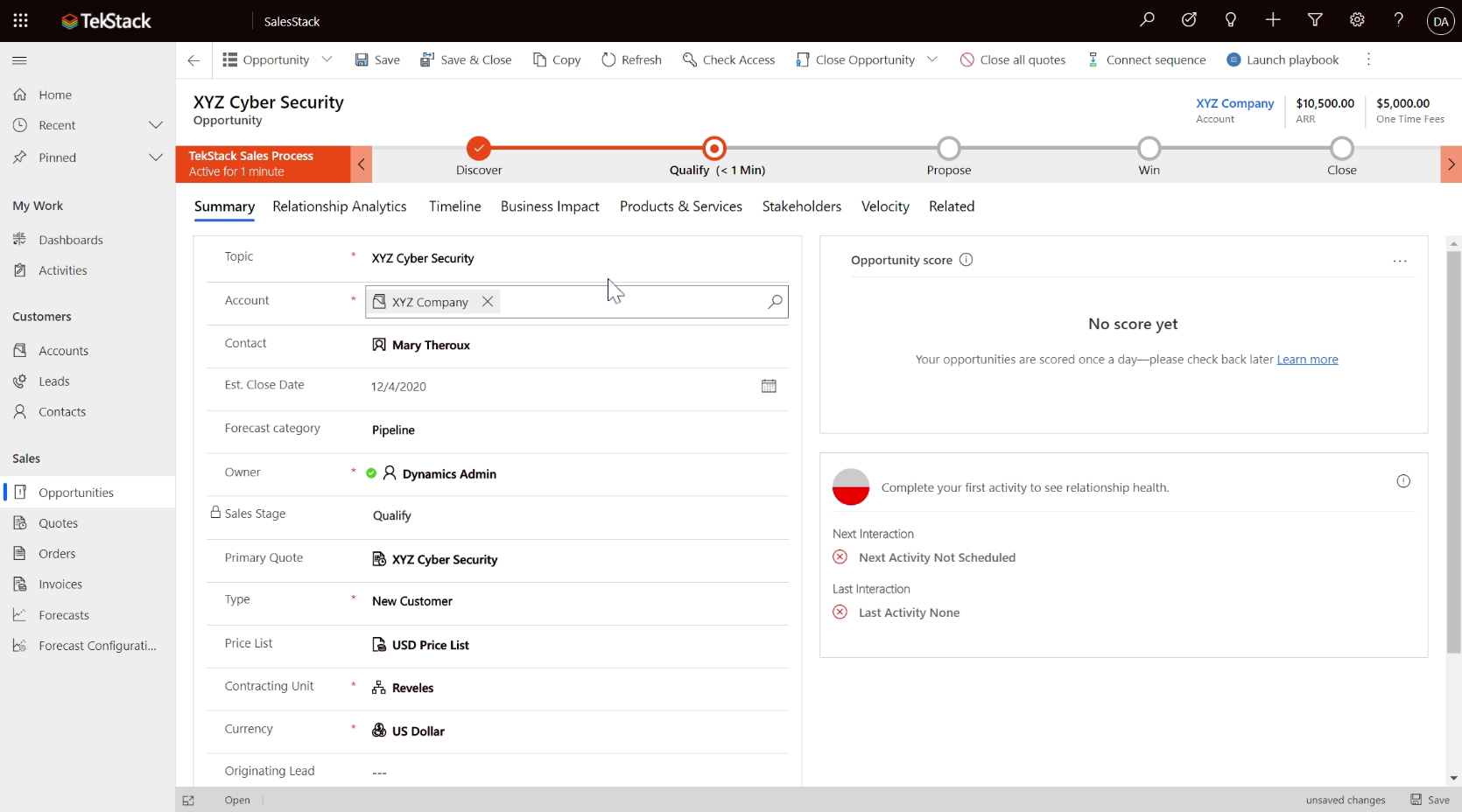Image resolution: width=1462 pixels, height=812 pixels.
Task: Go back using the arrow button
Action: click(193, 60)
